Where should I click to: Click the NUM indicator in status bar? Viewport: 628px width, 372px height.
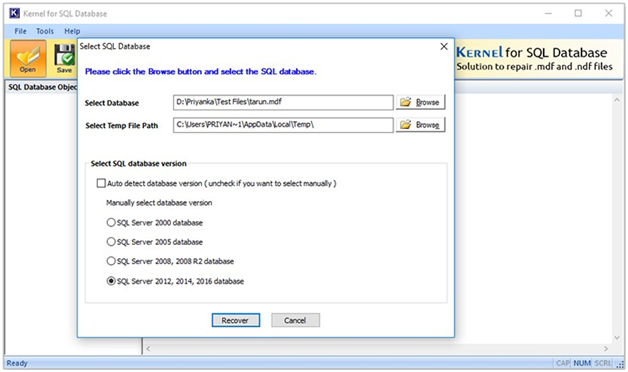pos(582,363)
